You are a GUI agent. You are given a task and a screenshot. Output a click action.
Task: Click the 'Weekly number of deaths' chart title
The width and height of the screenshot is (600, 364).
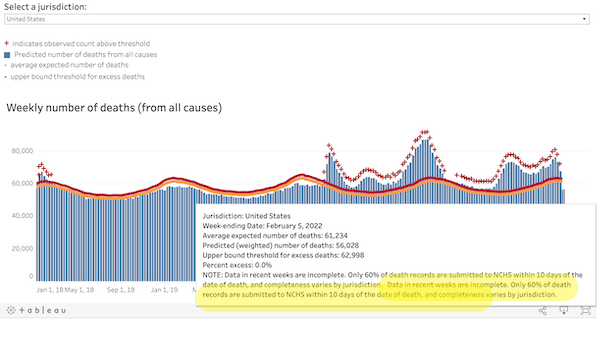(x=114, y=108)
